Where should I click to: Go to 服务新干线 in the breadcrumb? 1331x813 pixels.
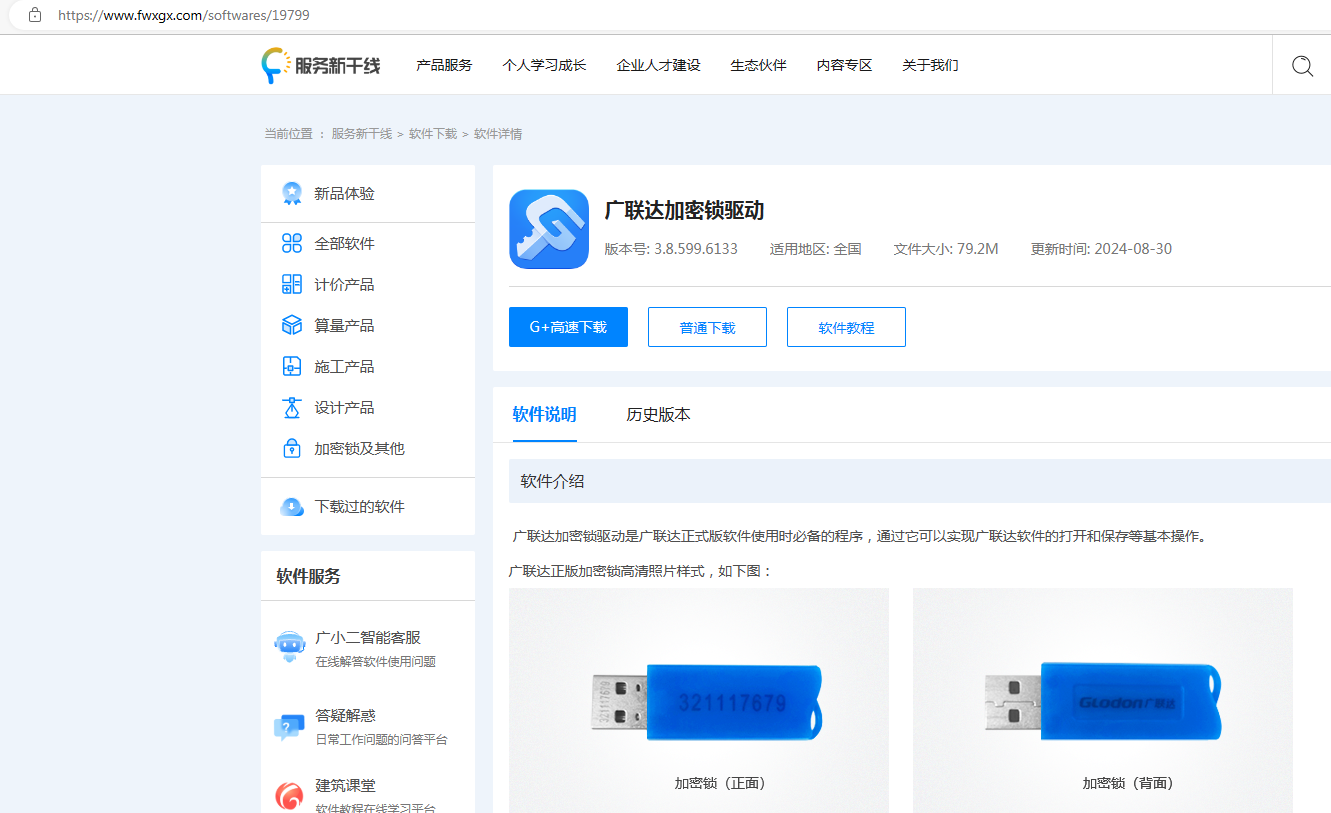[x=361, y=134]
